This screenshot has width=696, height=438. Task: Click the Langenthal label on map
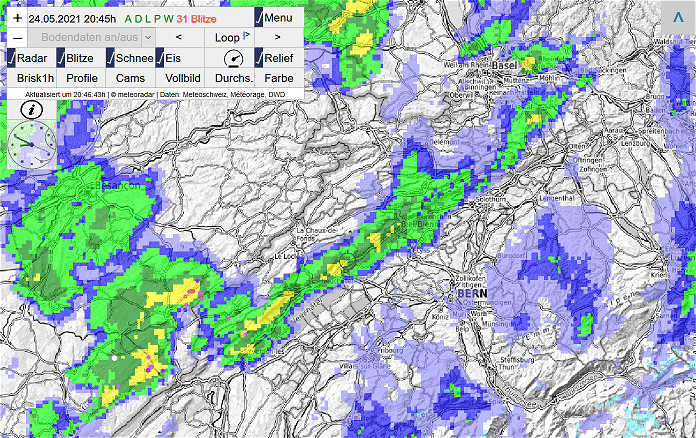[557, 198]
